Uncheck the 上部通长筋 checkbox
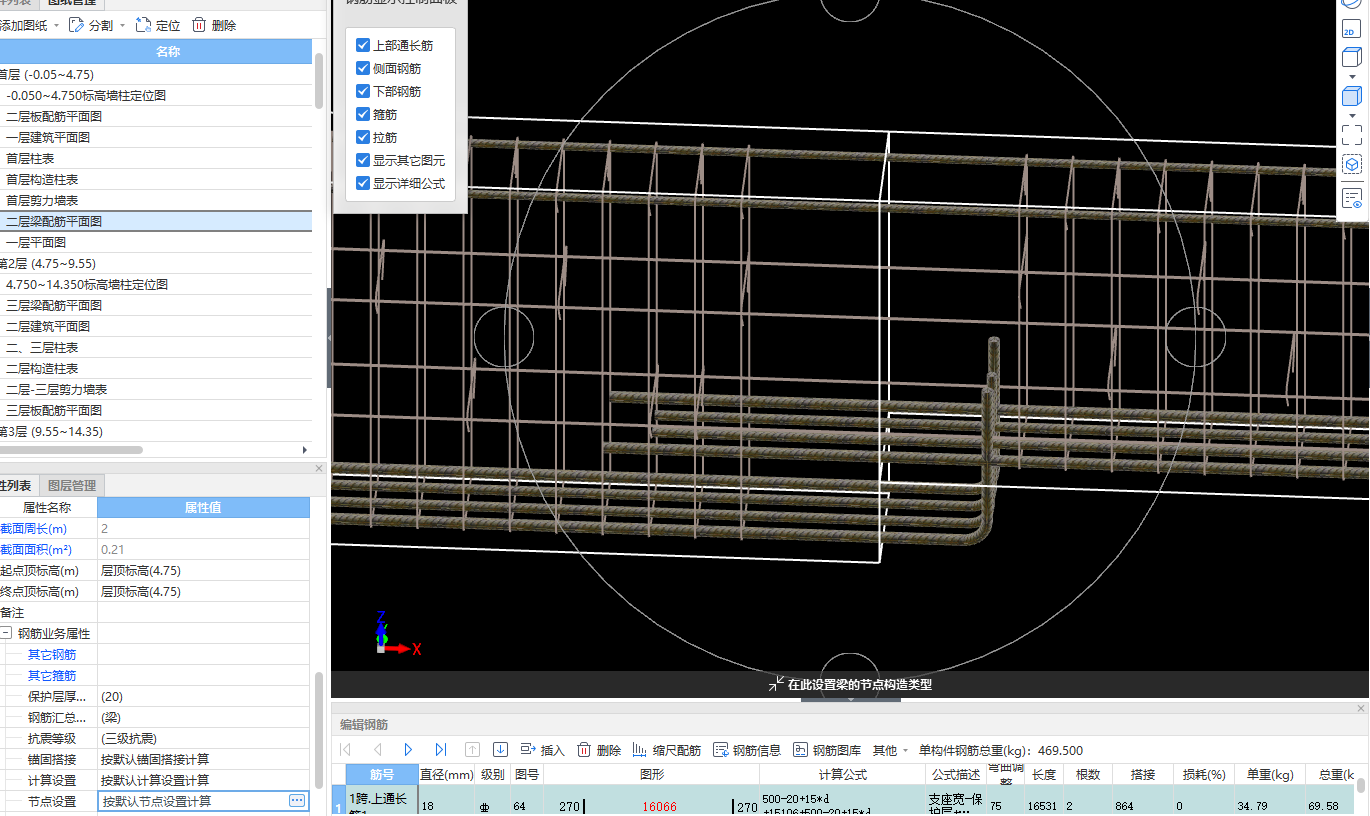This screenshot has height=816, width=1370. point(363,45)
